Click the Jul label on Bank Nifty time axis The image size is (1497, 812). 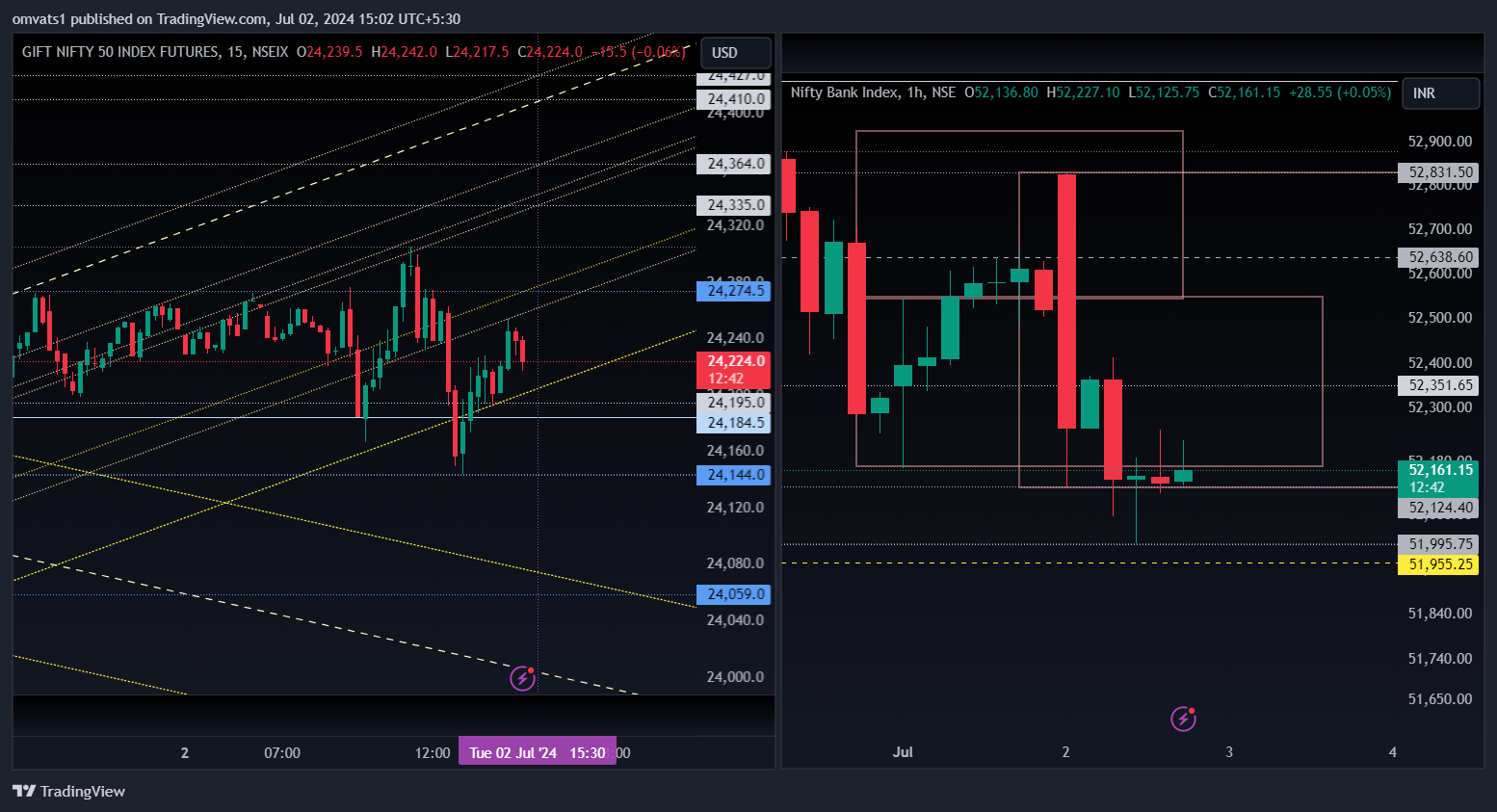[x=903, y=752]
